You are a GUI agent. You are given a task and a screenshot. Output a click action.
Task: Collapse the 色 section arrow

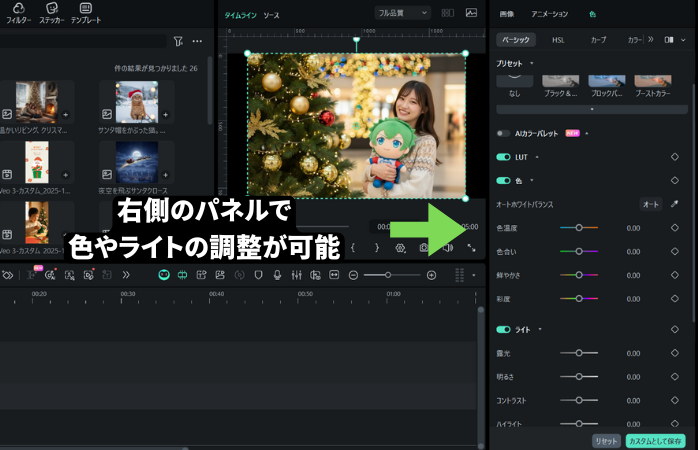click(x=532, y=180)
